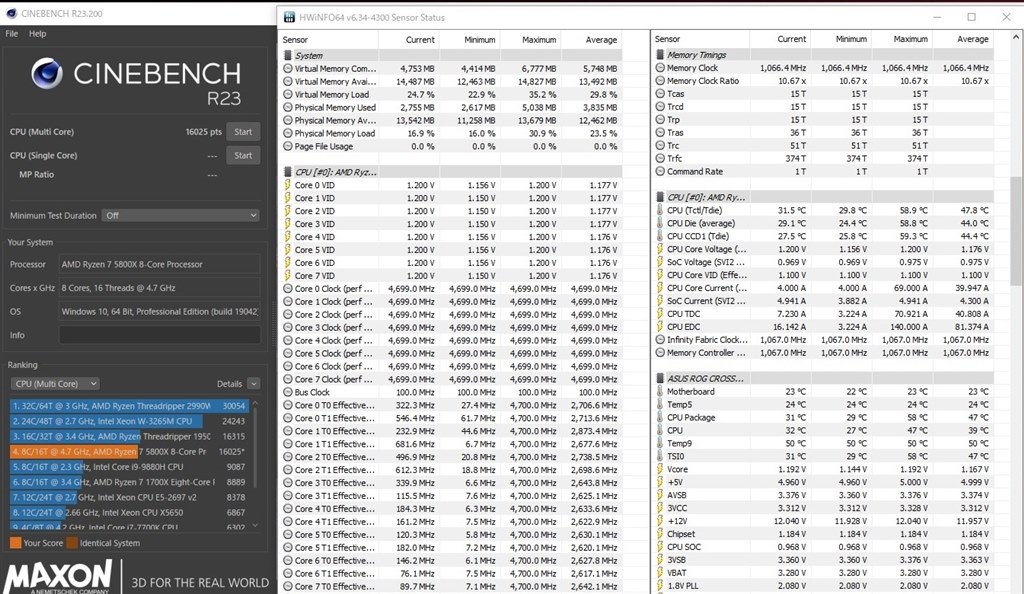This screenshot has width=1024, height=594.
Task: Select the Xeon E5-2697 v2 ranking entry
Action: 129,497
